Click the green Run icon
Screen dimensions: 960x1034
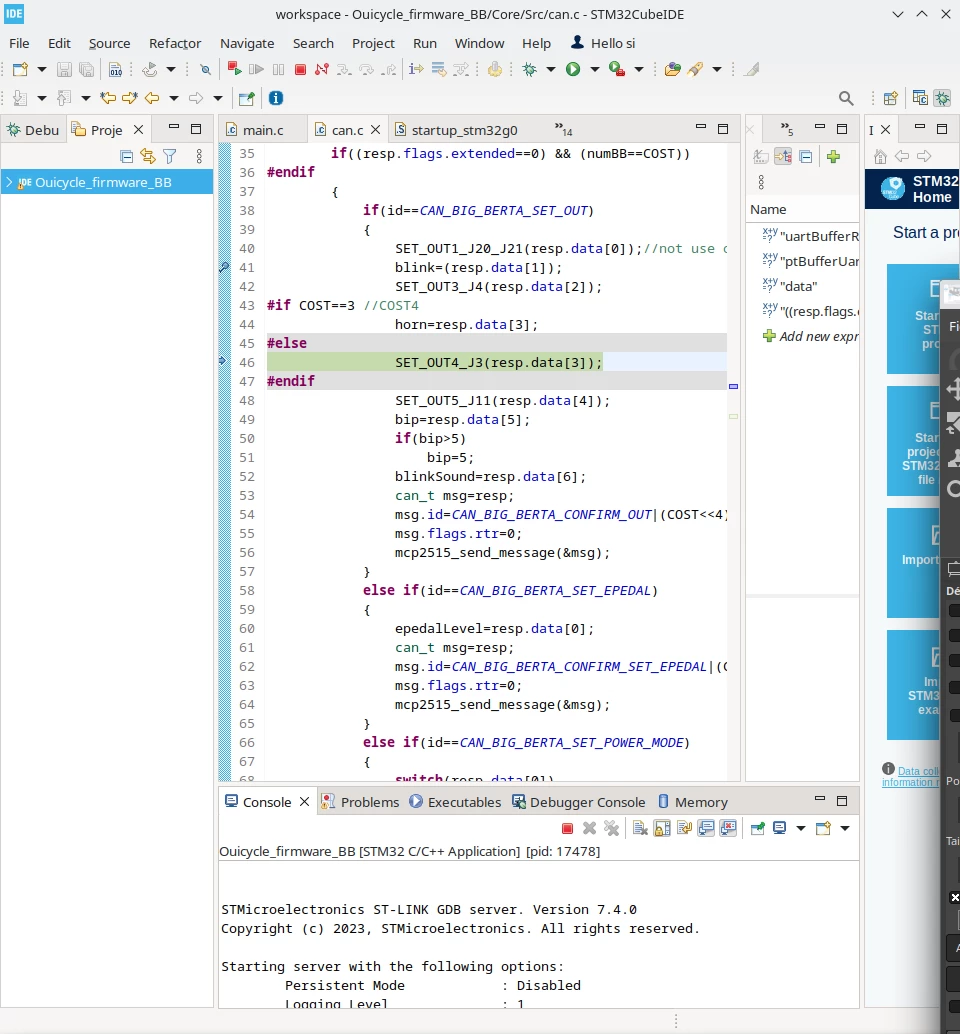[x=573, y=69]
